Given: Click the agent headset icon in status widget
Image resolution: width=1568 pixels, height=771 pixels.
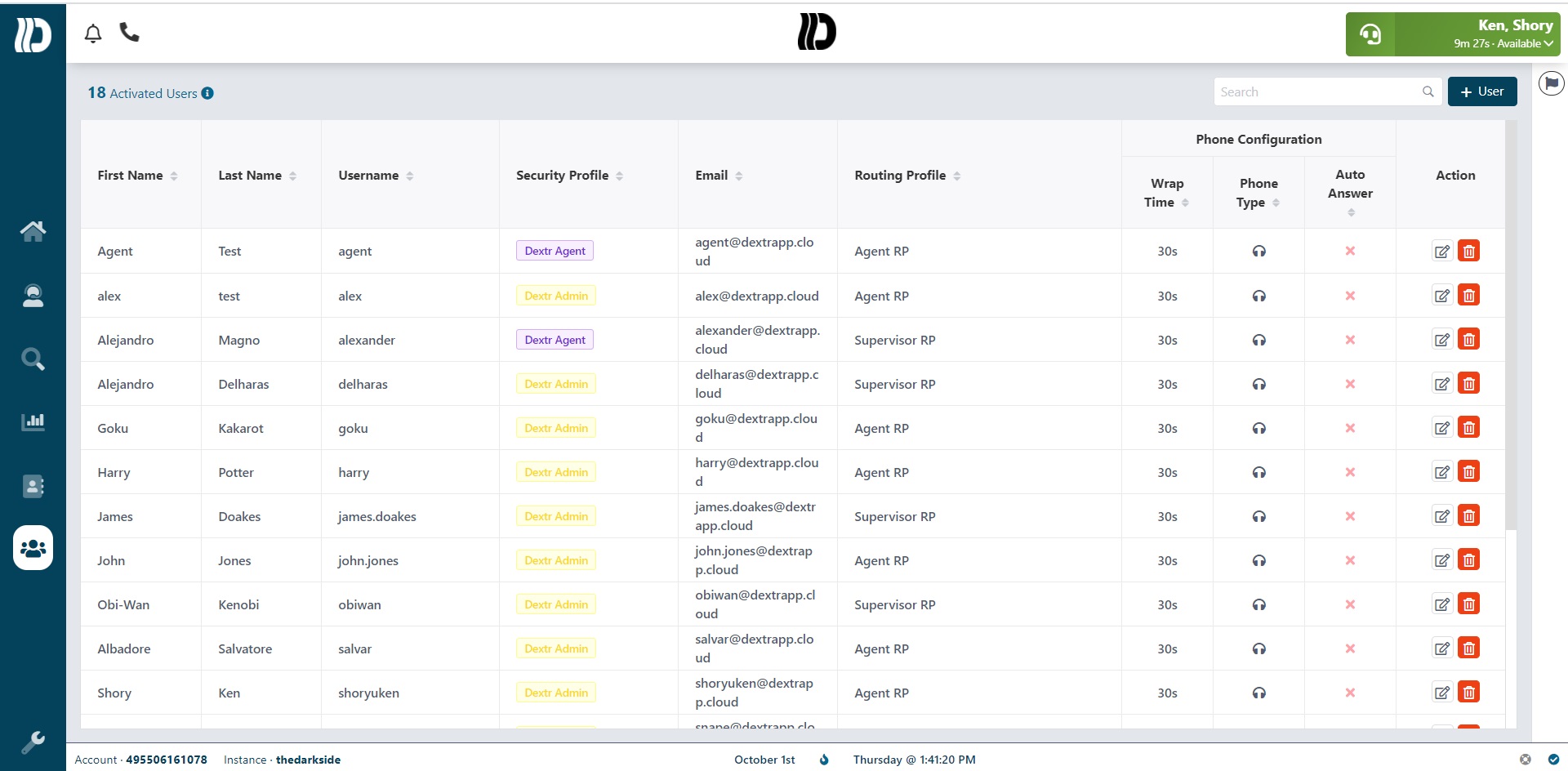Looking at the screenshot, I should pyautogui.click(x=1370, y=34).
